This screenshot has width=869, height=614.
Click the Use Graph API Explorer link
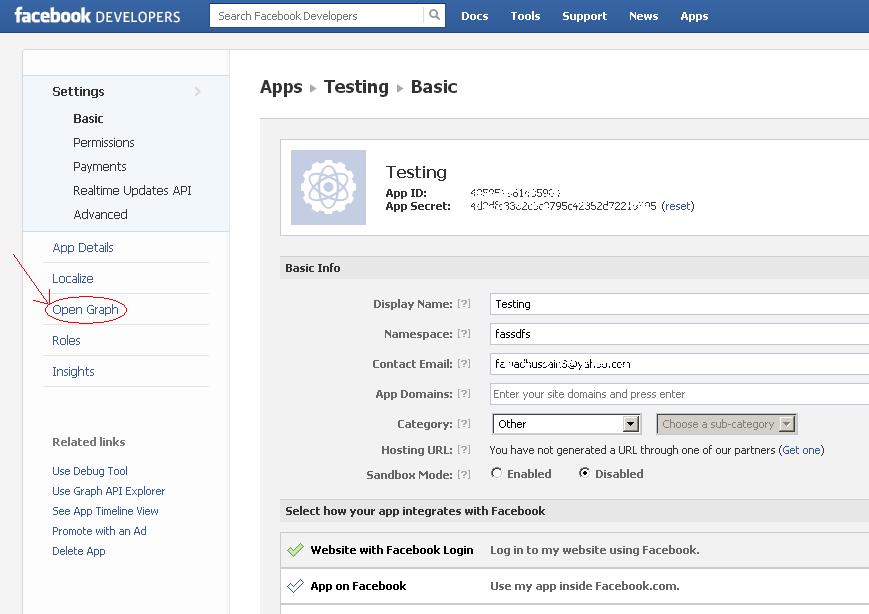(x=109, y=491)
